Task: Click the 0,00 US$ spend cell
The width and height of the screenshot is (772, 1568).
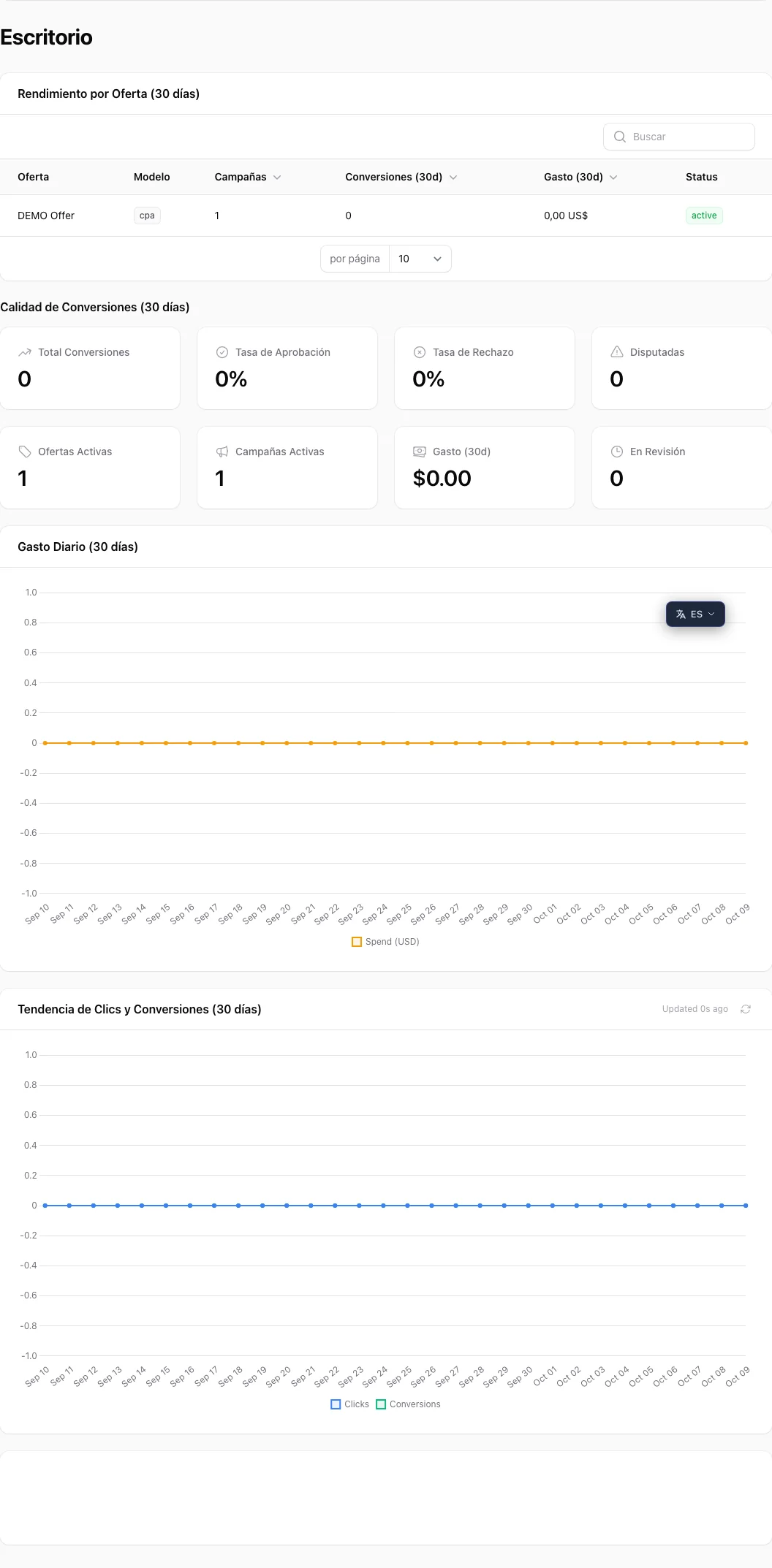Action: pyautogui.click(x=566, y=216)
